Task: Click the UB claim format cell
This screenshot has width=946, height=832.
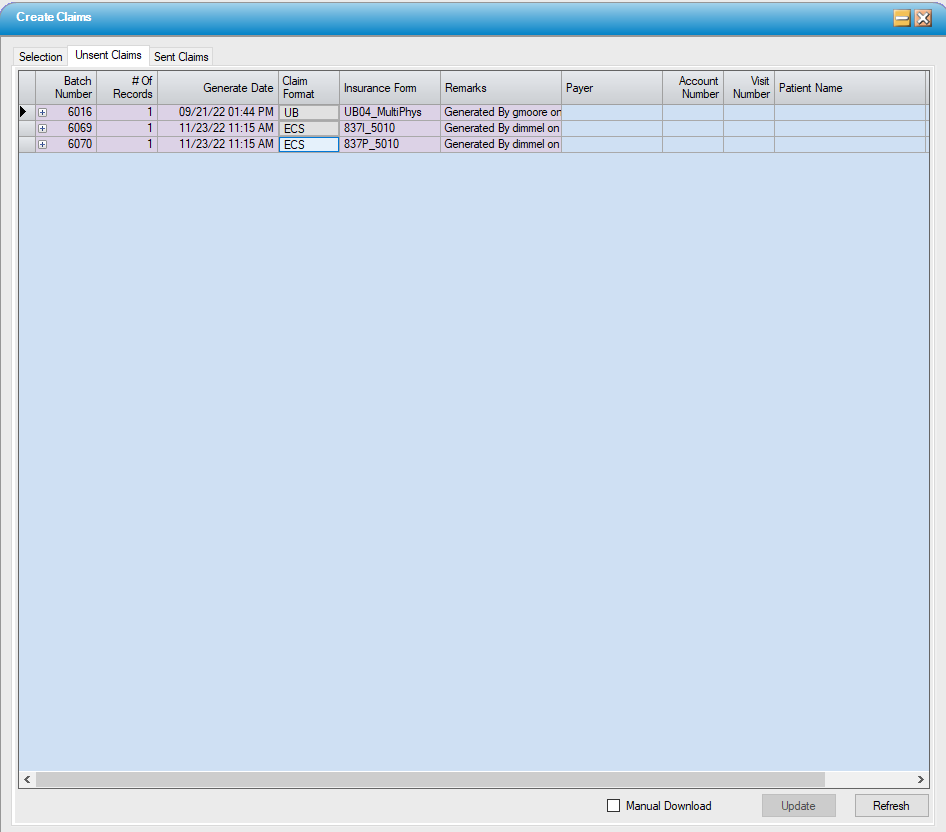Action: [309, 113]
